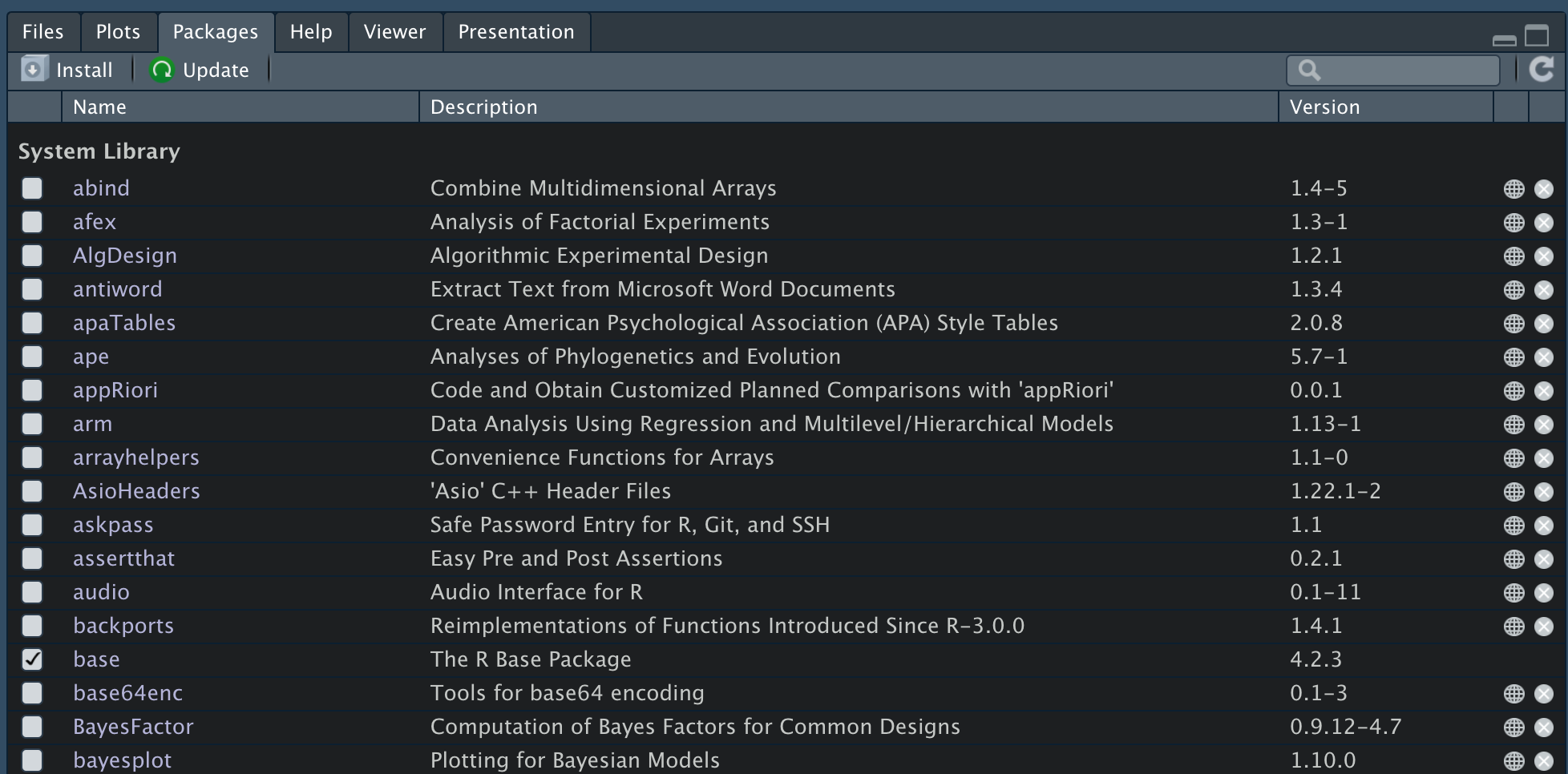Click the Install packages icon
Image resolution: width=1568 pixels, height=774 pixels.
(34, 70)
